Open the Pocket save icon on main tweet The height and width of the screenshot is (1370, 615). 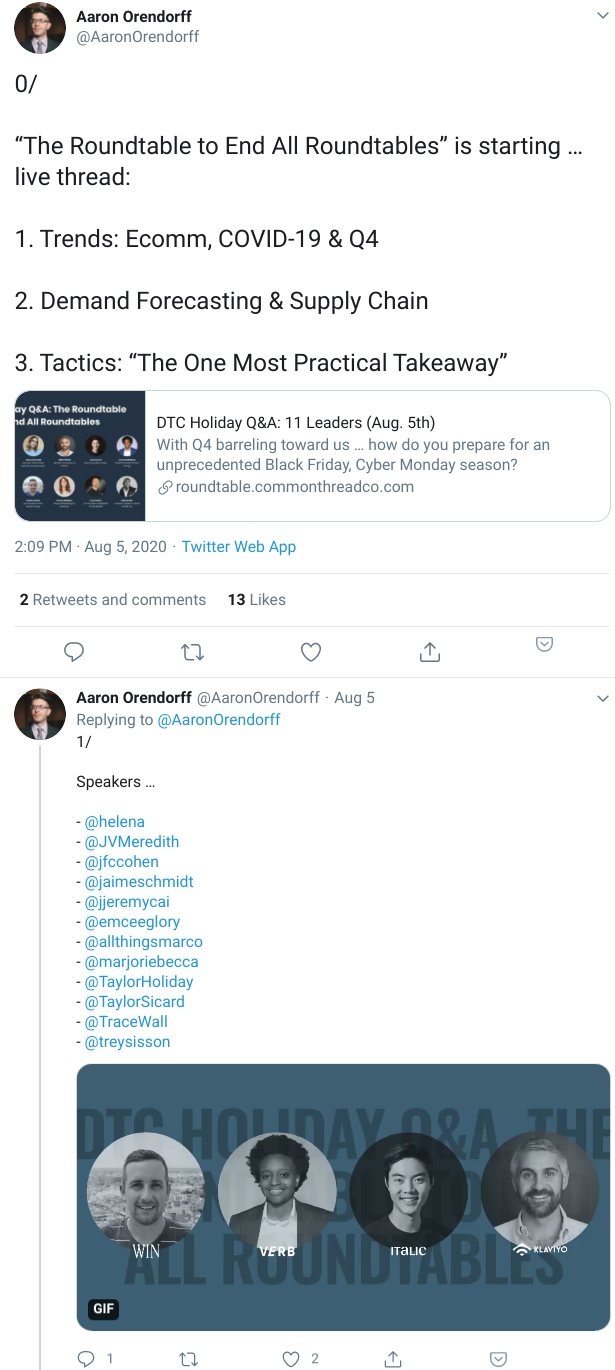[545, 645]
